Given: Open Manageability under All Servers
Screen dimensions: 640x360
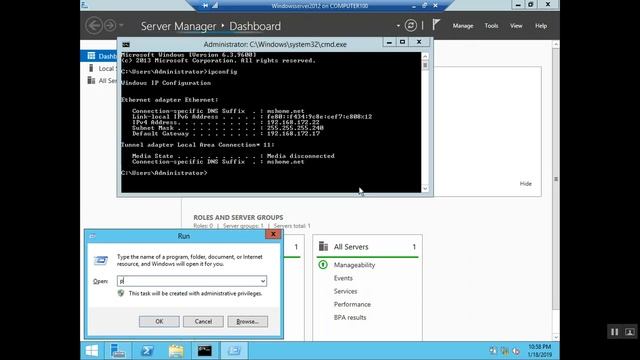Looking at the screenshot, I should click(354, 265).
